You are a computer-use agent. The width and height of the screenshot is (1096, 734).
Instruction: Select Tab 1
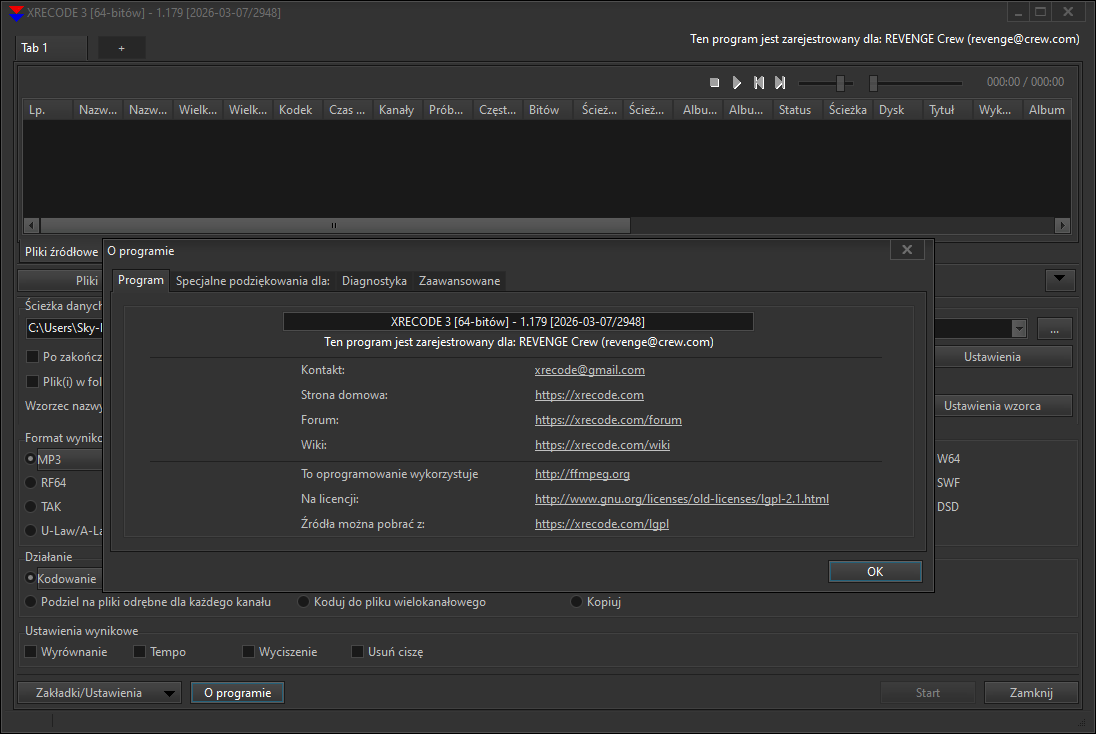click(x=50, y=48)
